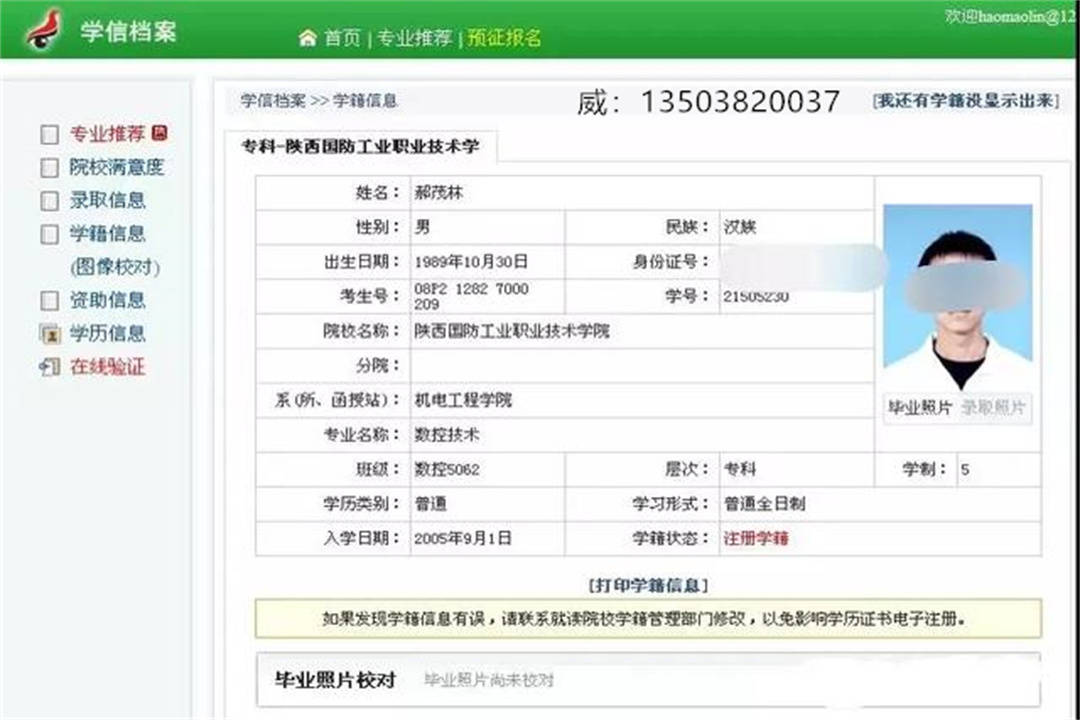The image size is (1080, 720).
Task: Click the student photo thumbnail
Action: [x=957, y=295]
